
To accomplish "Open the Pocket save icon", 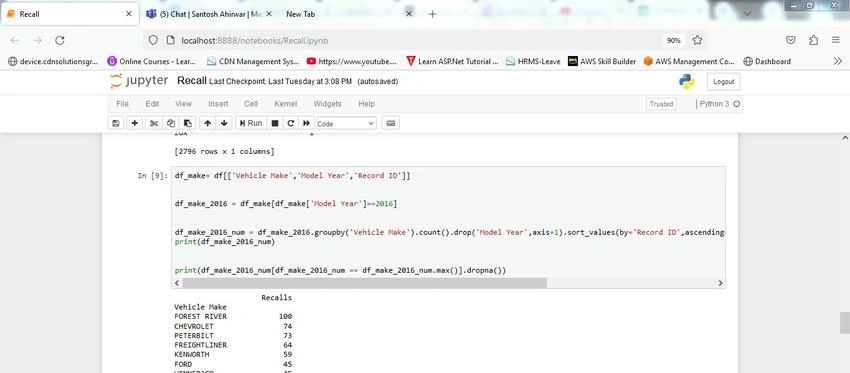I will point(791,40).
